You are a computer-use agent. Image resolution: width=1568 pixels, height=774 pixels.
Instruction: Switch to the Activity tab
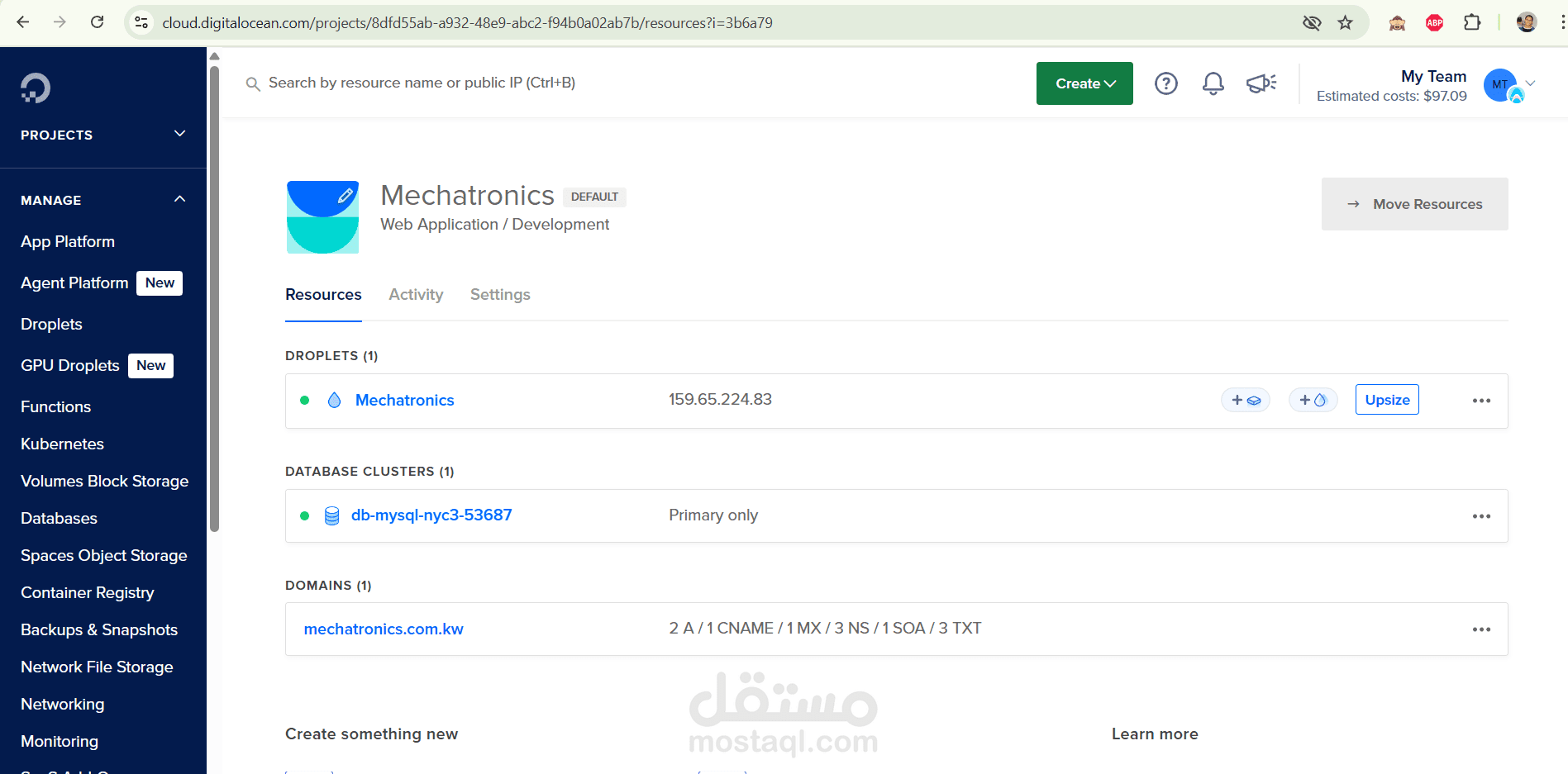416,295
